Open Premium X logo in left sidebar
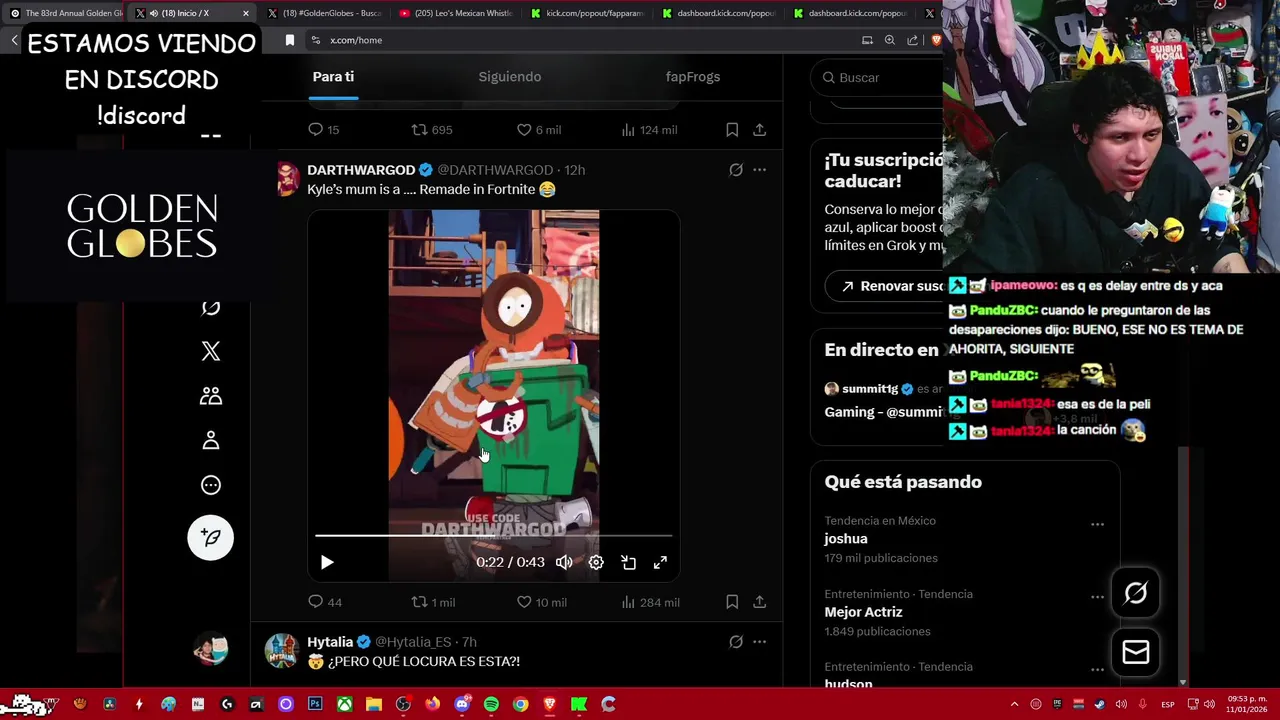The width and height of the screenshot is (1280, 720). pos(210,351)
